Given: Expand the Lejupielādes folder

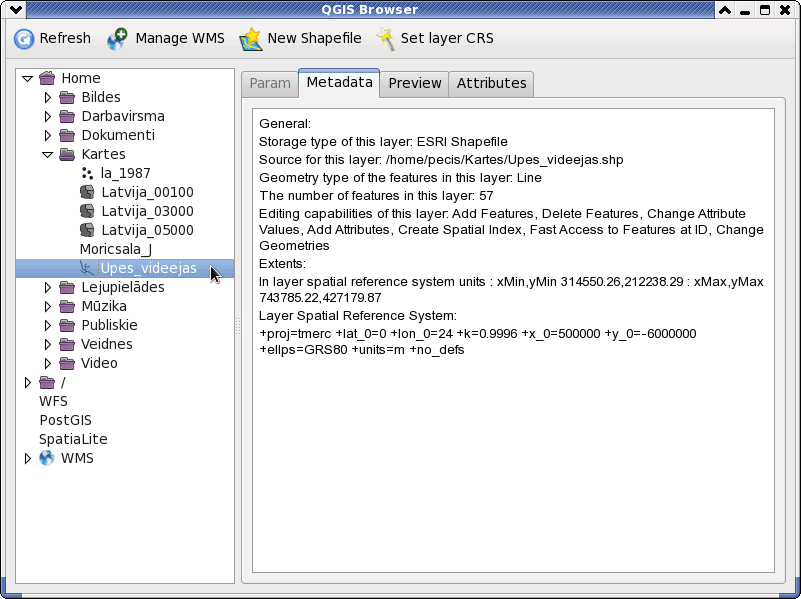Looking at the screenshot, I should [48, 287].
